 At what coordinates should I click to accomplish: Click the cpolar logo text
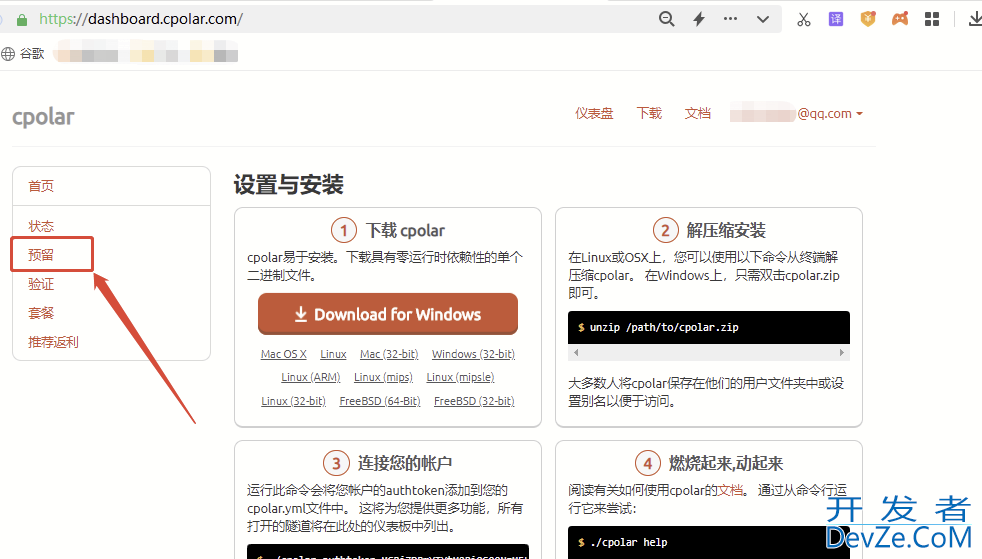click(43, 116)
